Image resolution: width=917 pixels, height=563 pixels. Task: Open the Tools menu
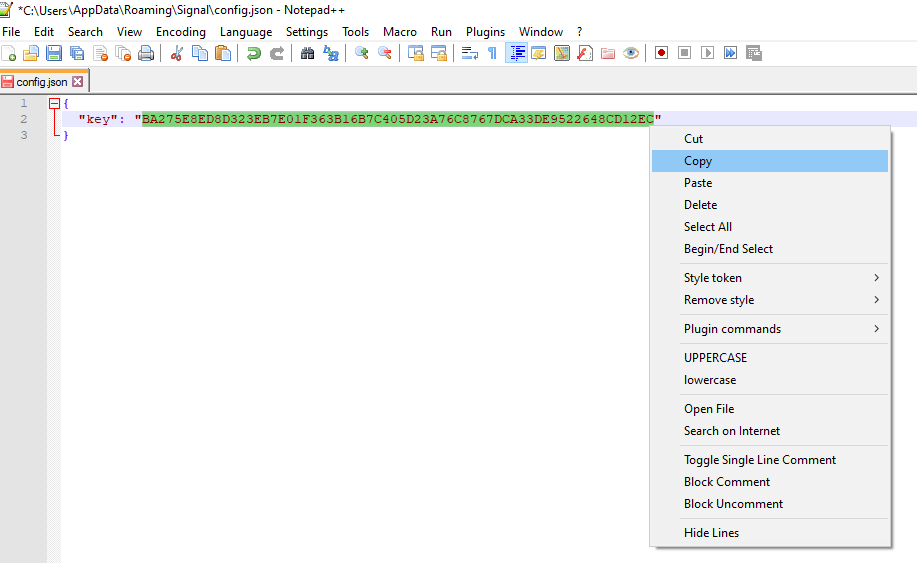click(356, 32)
